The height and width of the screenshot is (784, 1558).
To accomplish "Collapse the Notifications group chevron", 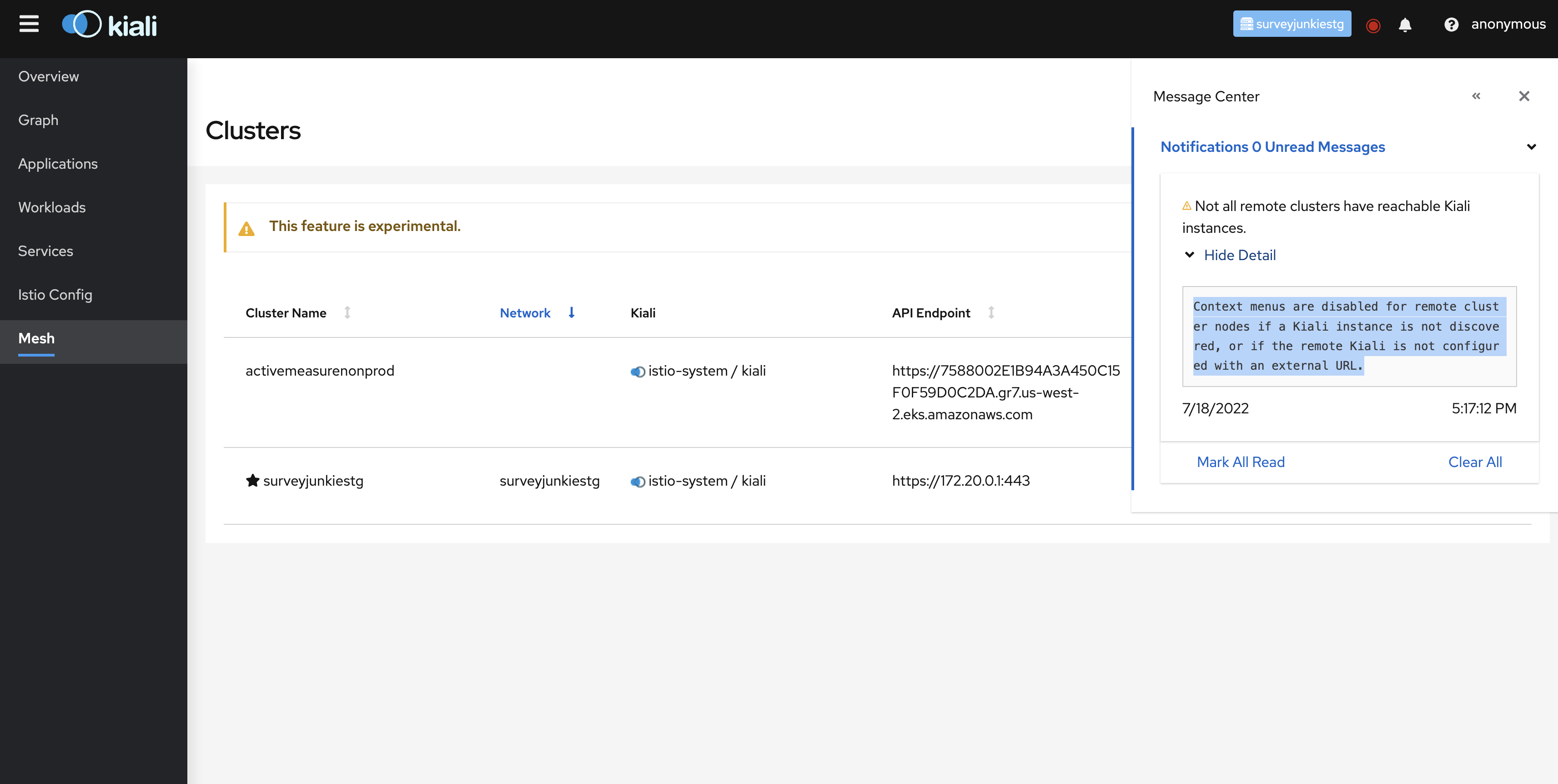I will tap(1531, 147).
